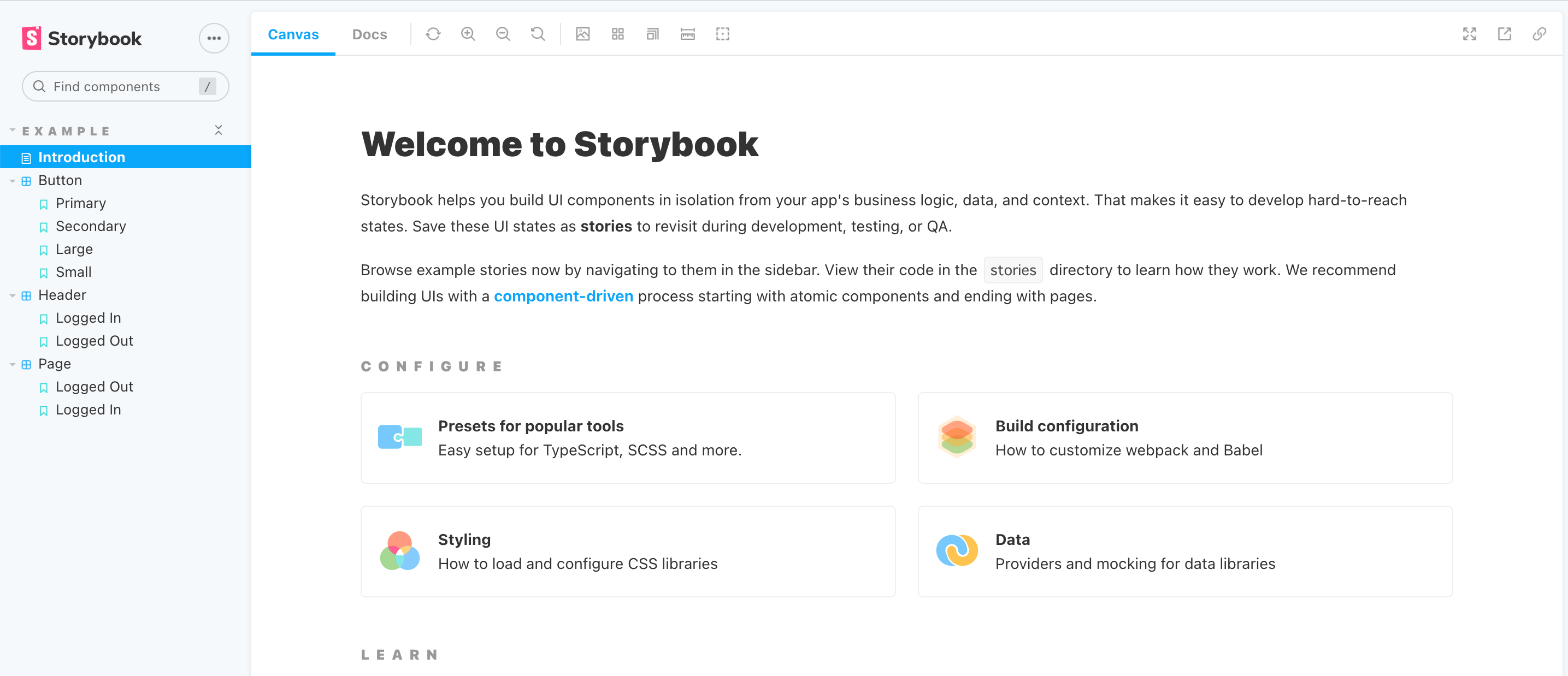Focus the Find components search field

(x=126, y=86)
